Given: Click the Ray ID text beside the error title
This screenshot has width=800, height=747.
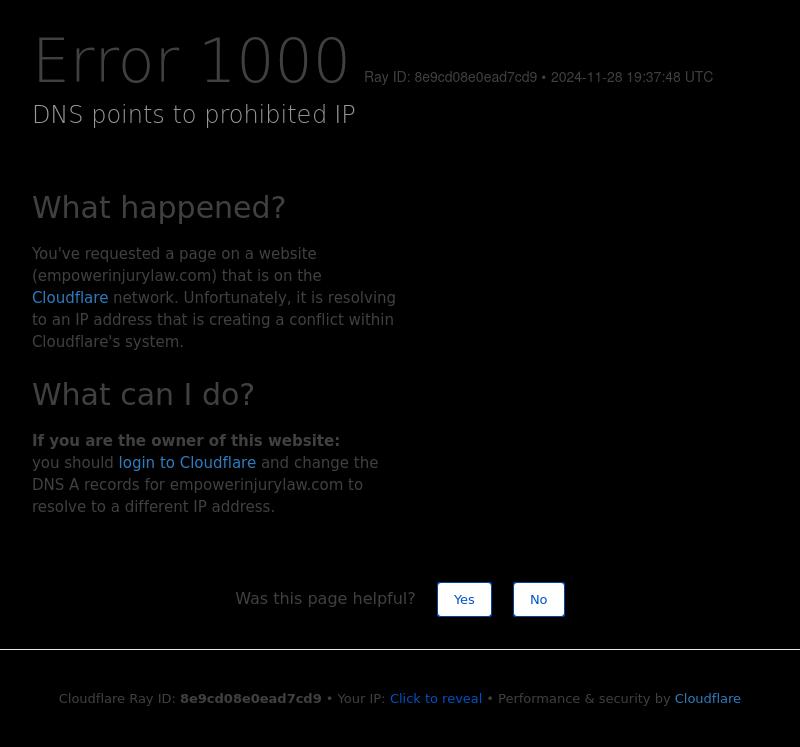Looking at the screenshot, I should [x=451, y=77].
